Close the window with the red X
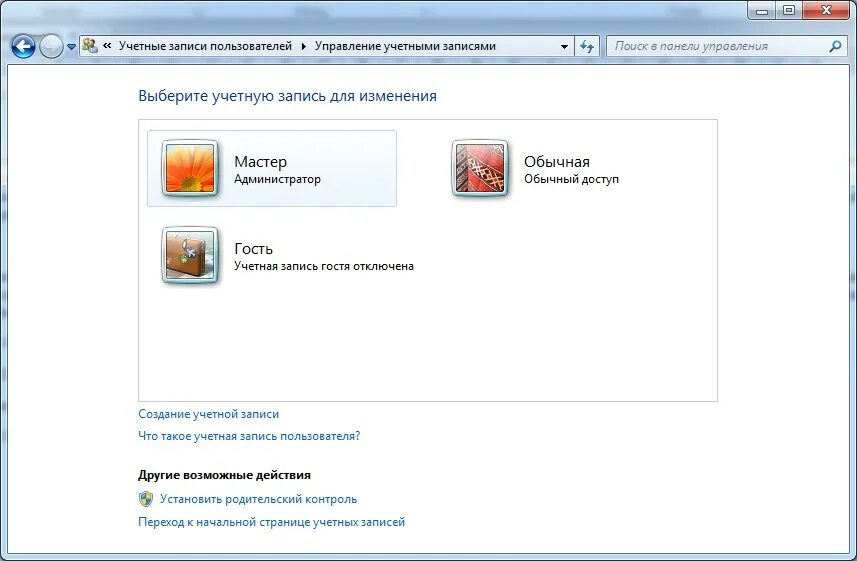857x561 pixels. (x=826, y=10)
